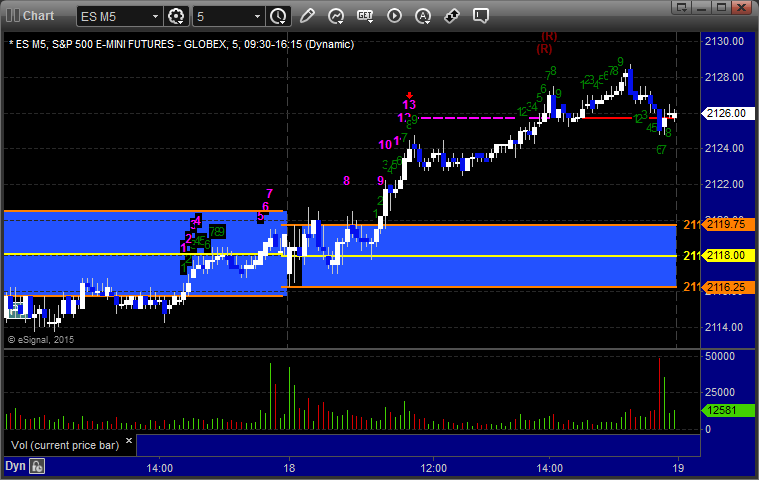Click the orange 2116.25 price label
Image resolution: width=759 pixels, height=480 pixels.
(729, 287)
